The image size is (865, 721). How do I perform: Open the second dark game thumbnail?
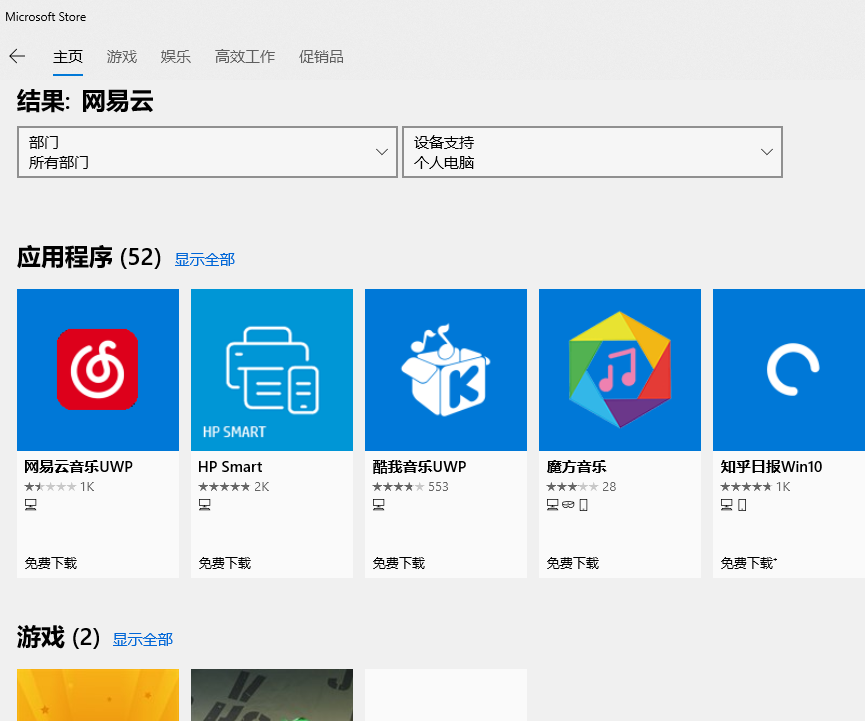pos(272,695)
